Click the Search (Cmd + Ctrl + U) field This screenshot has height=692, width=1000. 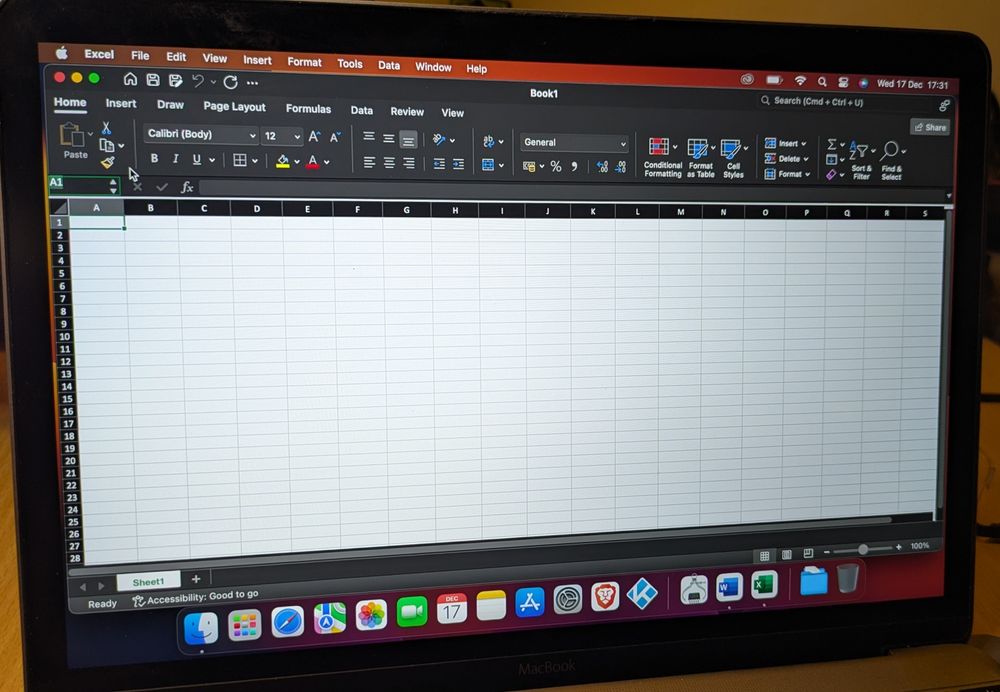coord(845,101)
